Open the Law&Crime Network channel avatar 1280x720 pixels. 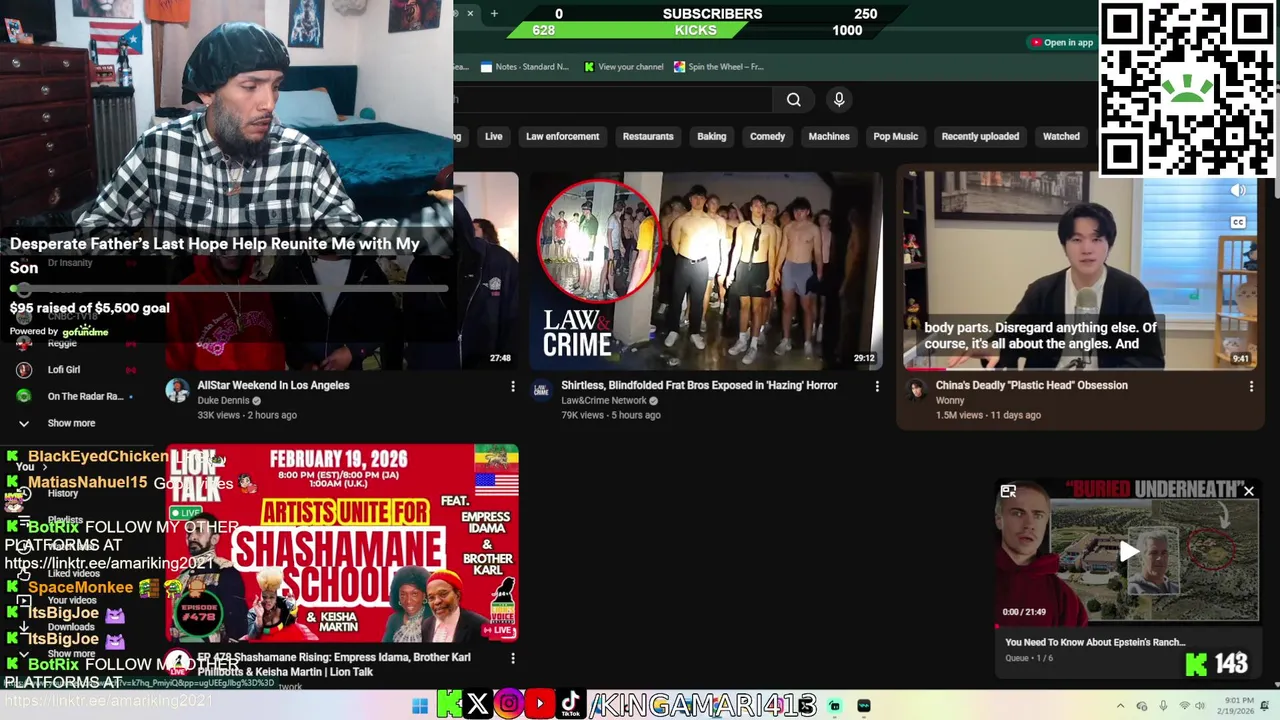point(541,390)
